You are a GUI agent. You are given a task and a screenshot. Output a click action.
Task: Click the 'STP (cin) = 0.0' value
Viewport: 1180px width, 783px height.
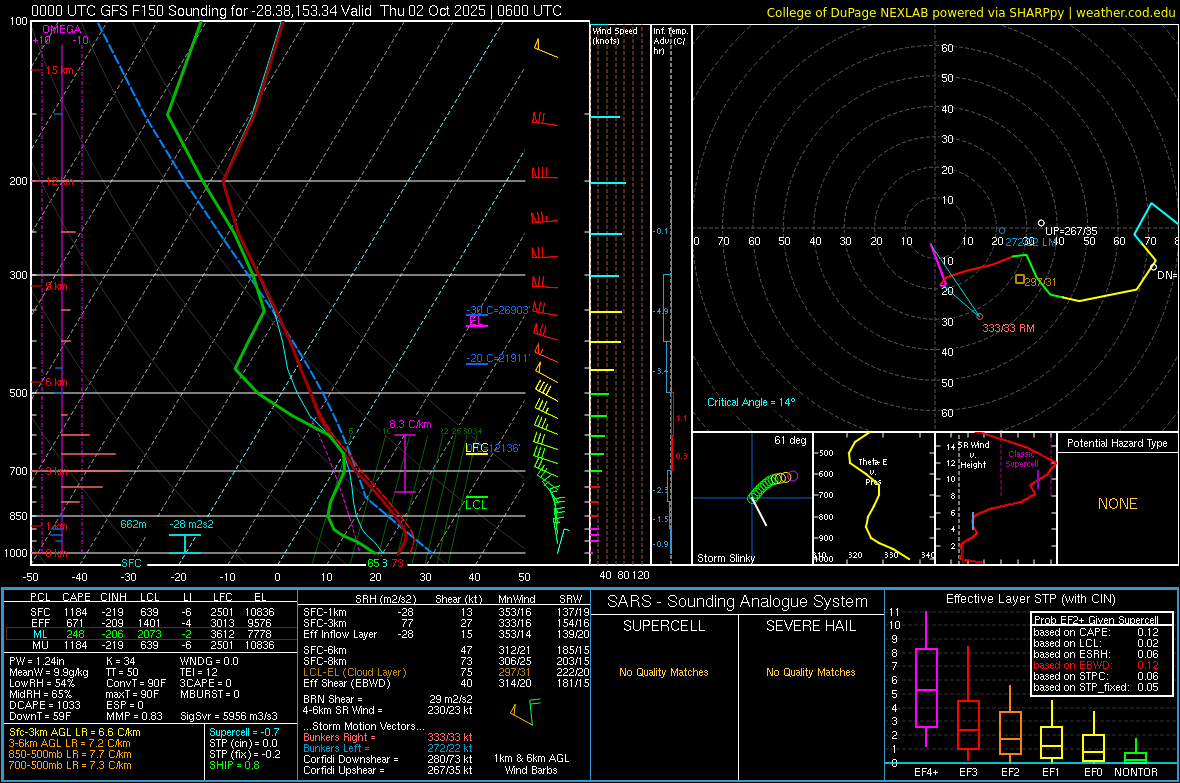pos(243,743)
